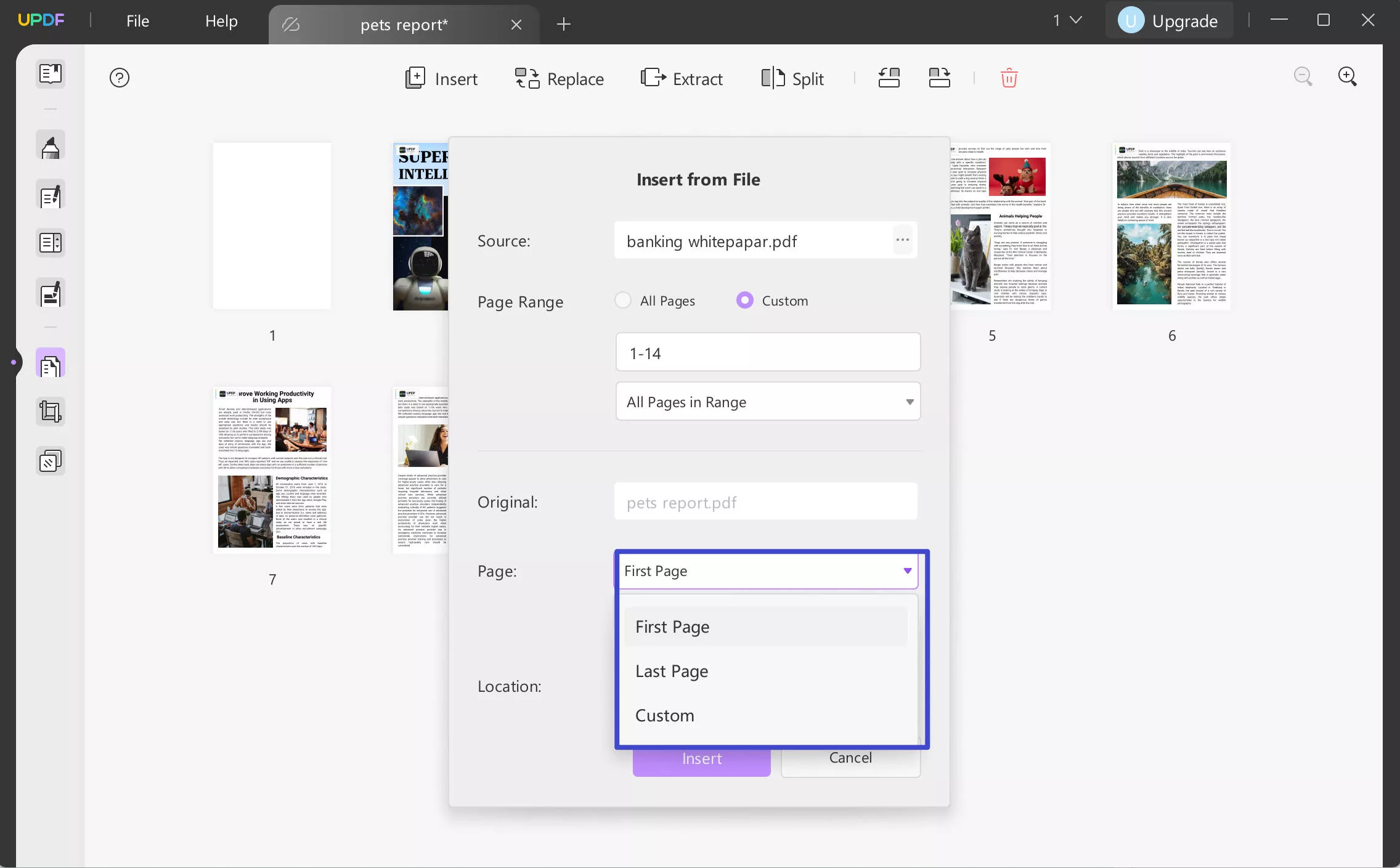Click the compress pages sidebar icon
The height and width of the screenshot is (868, 1400).
coord(50,461)
